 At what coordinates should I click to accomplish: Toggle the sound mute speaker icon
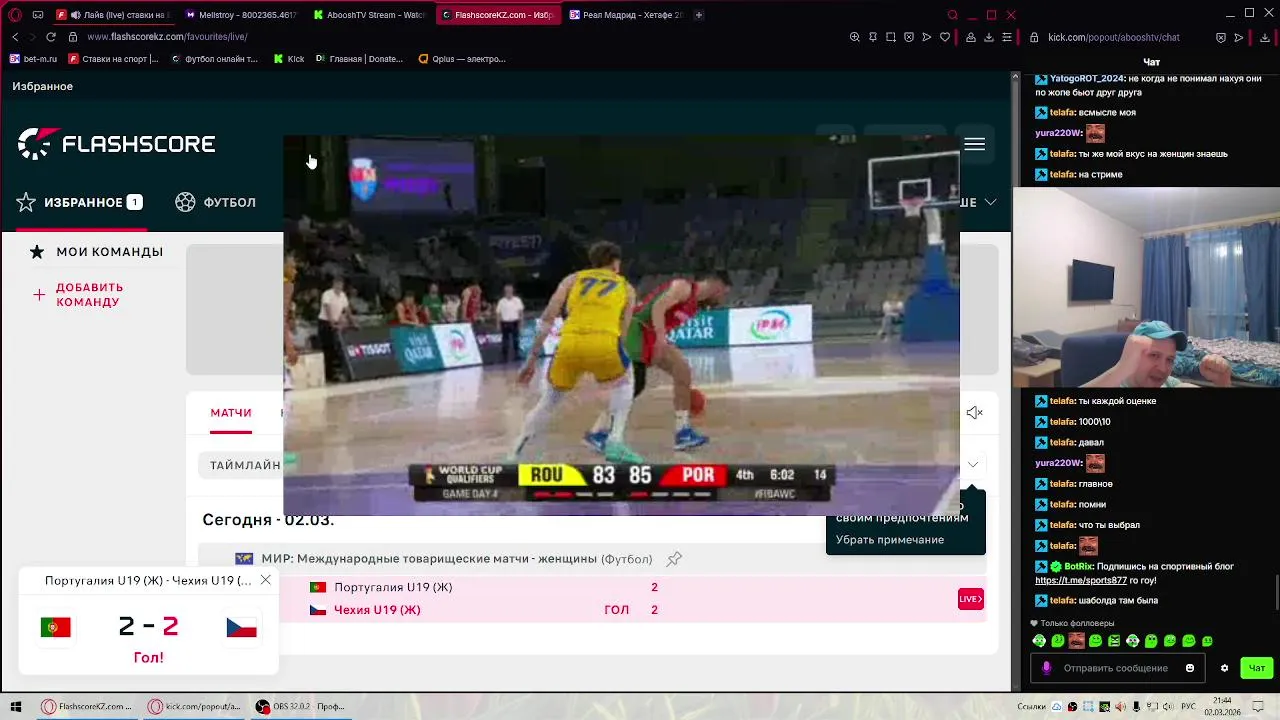pyautogui.click(x=975, y=413)
